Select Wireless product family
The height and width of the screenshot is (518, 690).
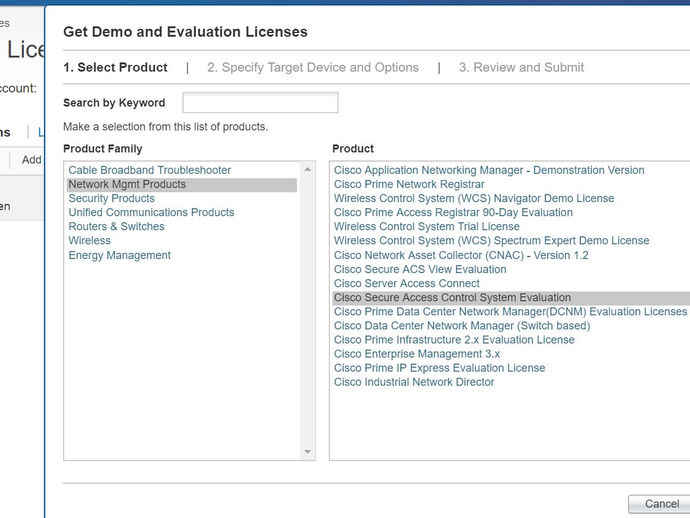tap(89, 241)
